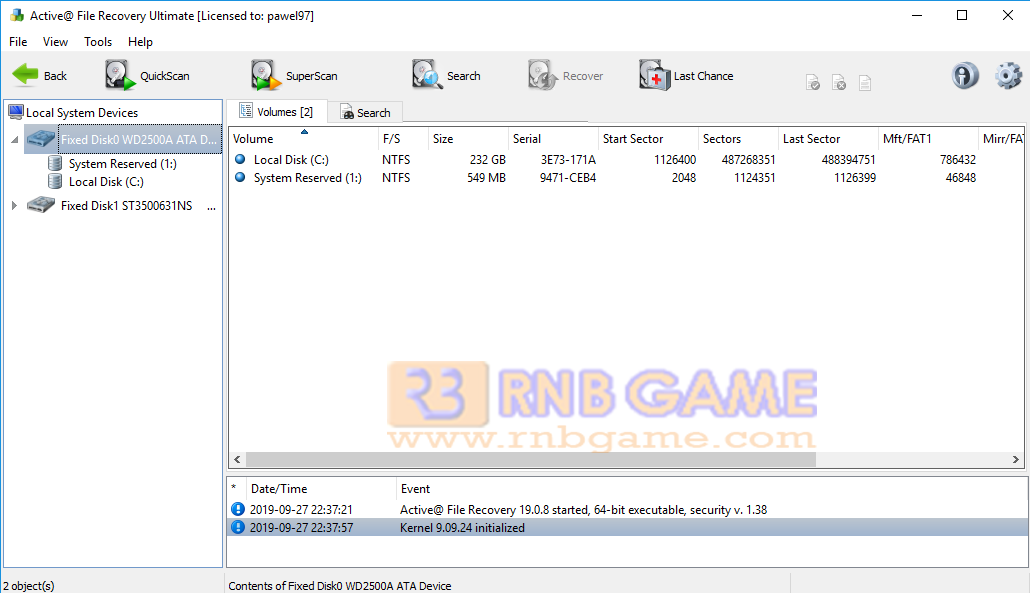Click the info icon for the Kernel initialized entry
The image size is (1030, 593).
[x=238, y=527]
